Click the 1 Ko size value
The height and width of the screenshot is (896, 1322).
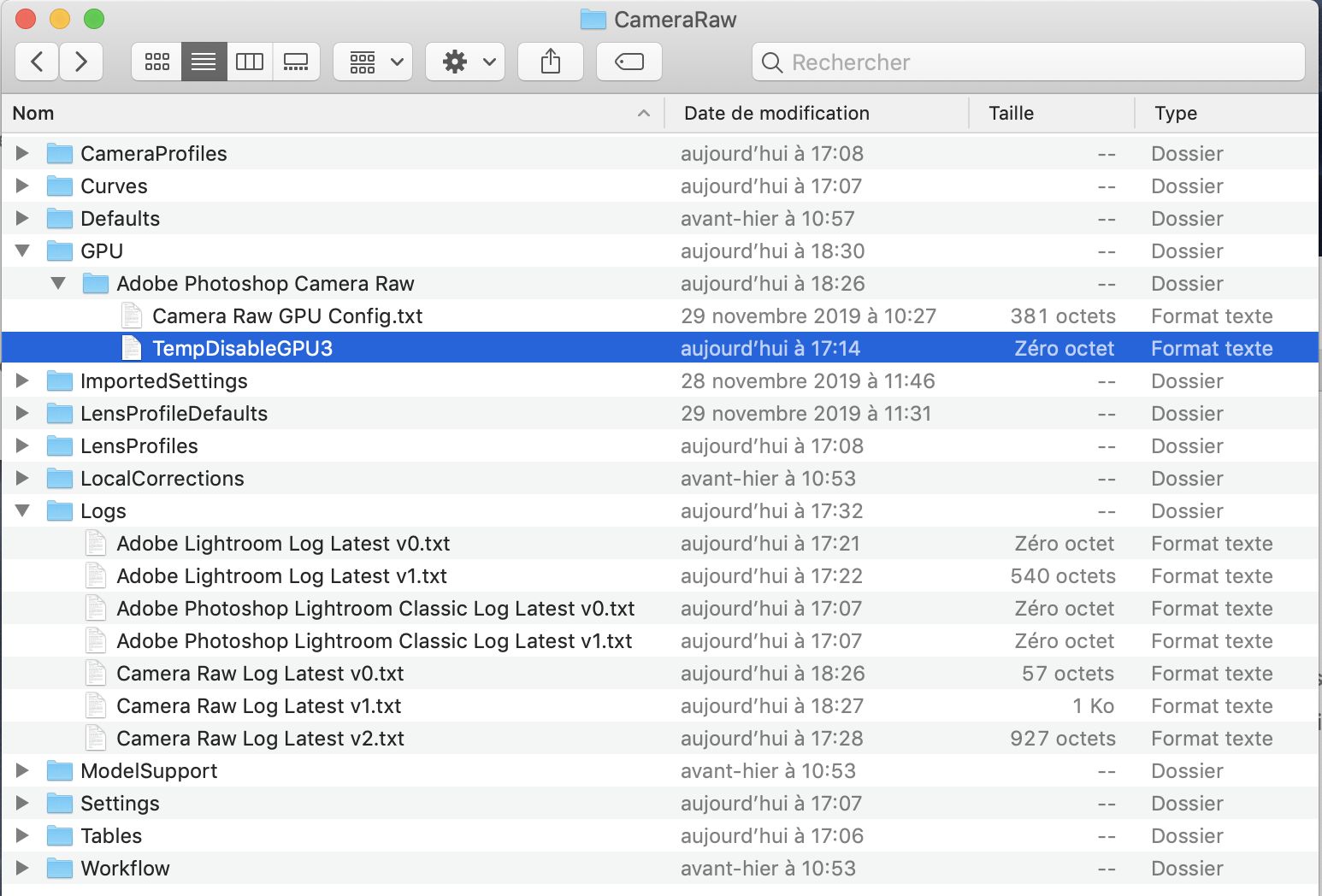pyautogui.click(x=1094, y=705)
